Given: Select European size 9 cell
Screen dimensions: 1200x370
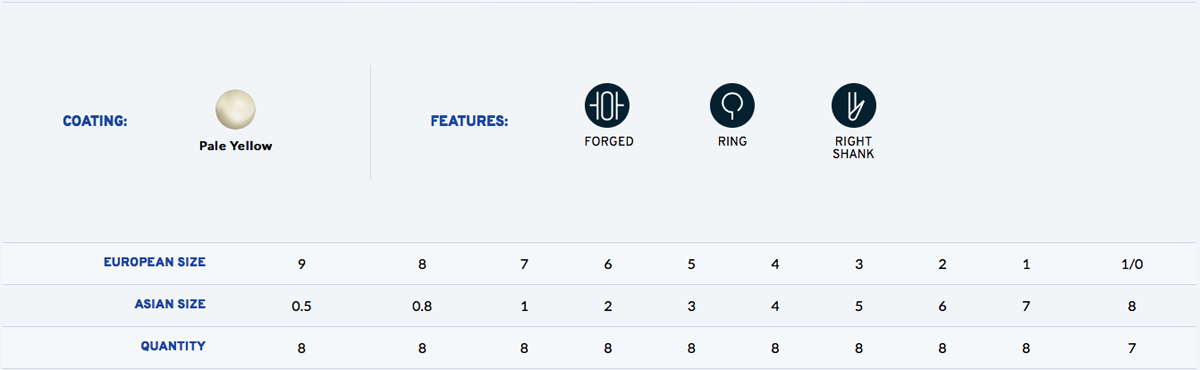Looking at the screenshot, I should pyautogui.click(x=301, y=264).
